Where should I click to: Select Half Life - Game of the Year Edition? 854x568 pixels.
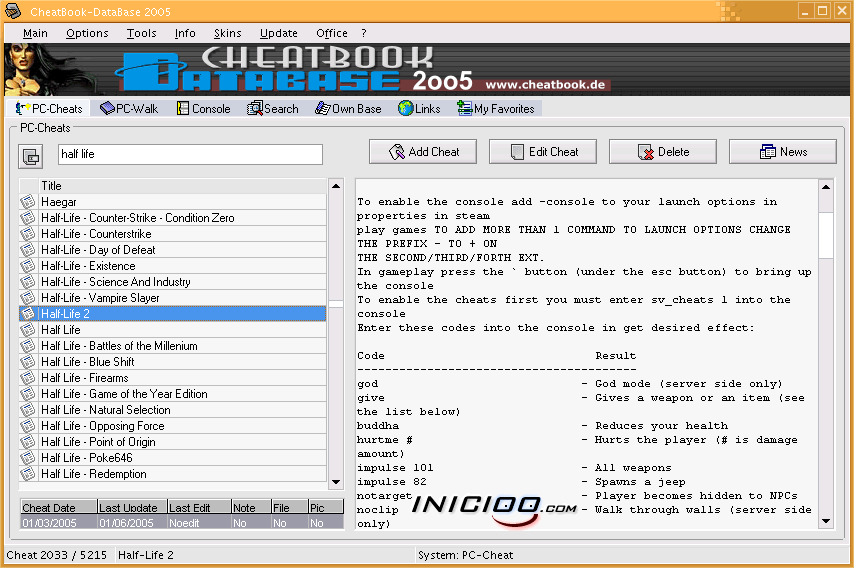[x=182, y=394]
